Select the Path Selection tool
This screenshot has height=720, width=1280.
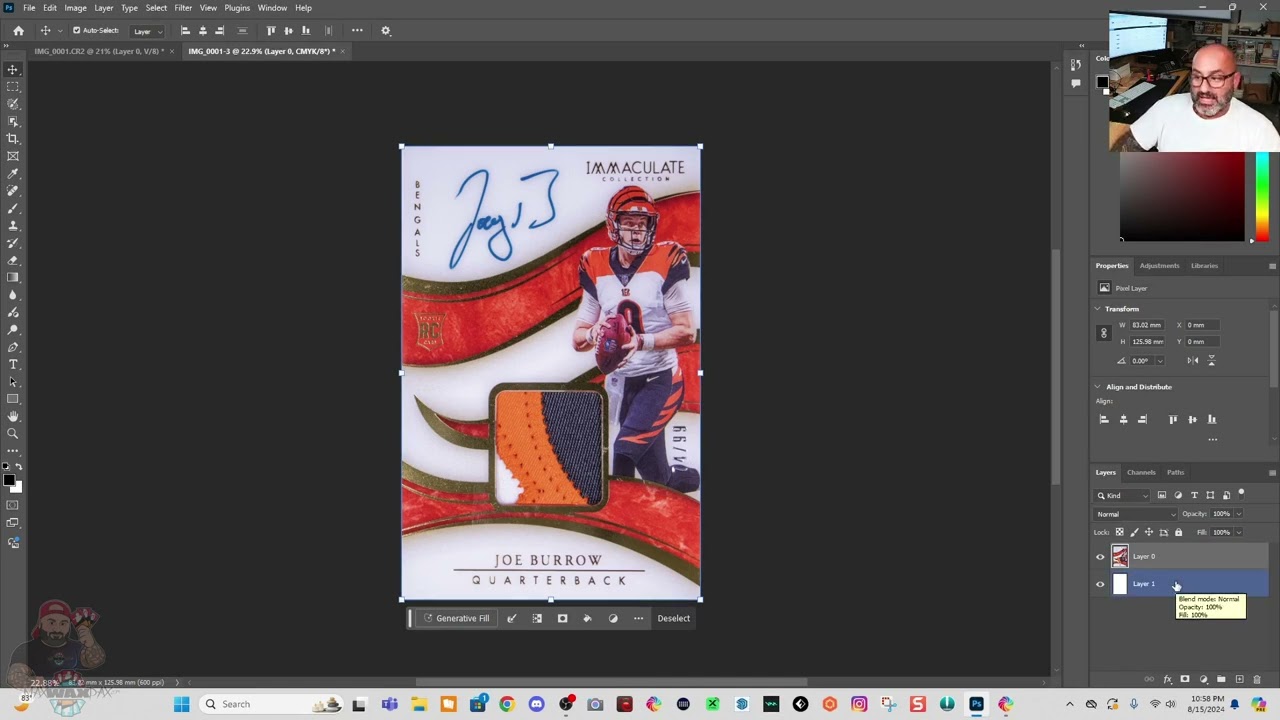[x=13, y=381]
